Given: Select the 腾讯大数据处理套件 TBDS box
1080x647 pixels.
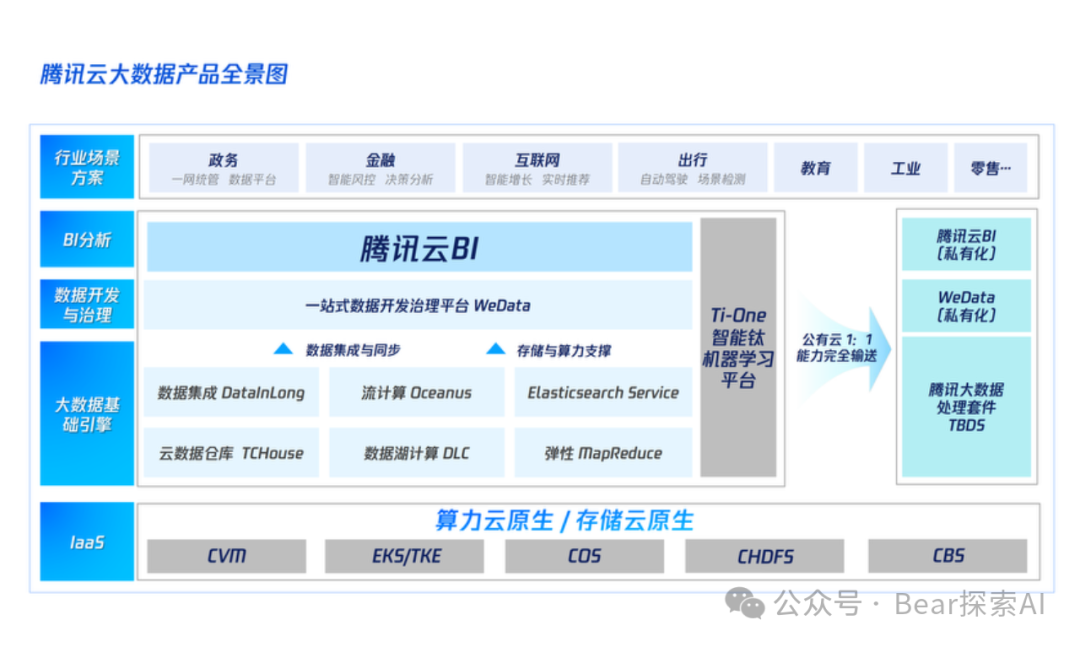Looking at the screenshot, I should (x=966, y=407).
